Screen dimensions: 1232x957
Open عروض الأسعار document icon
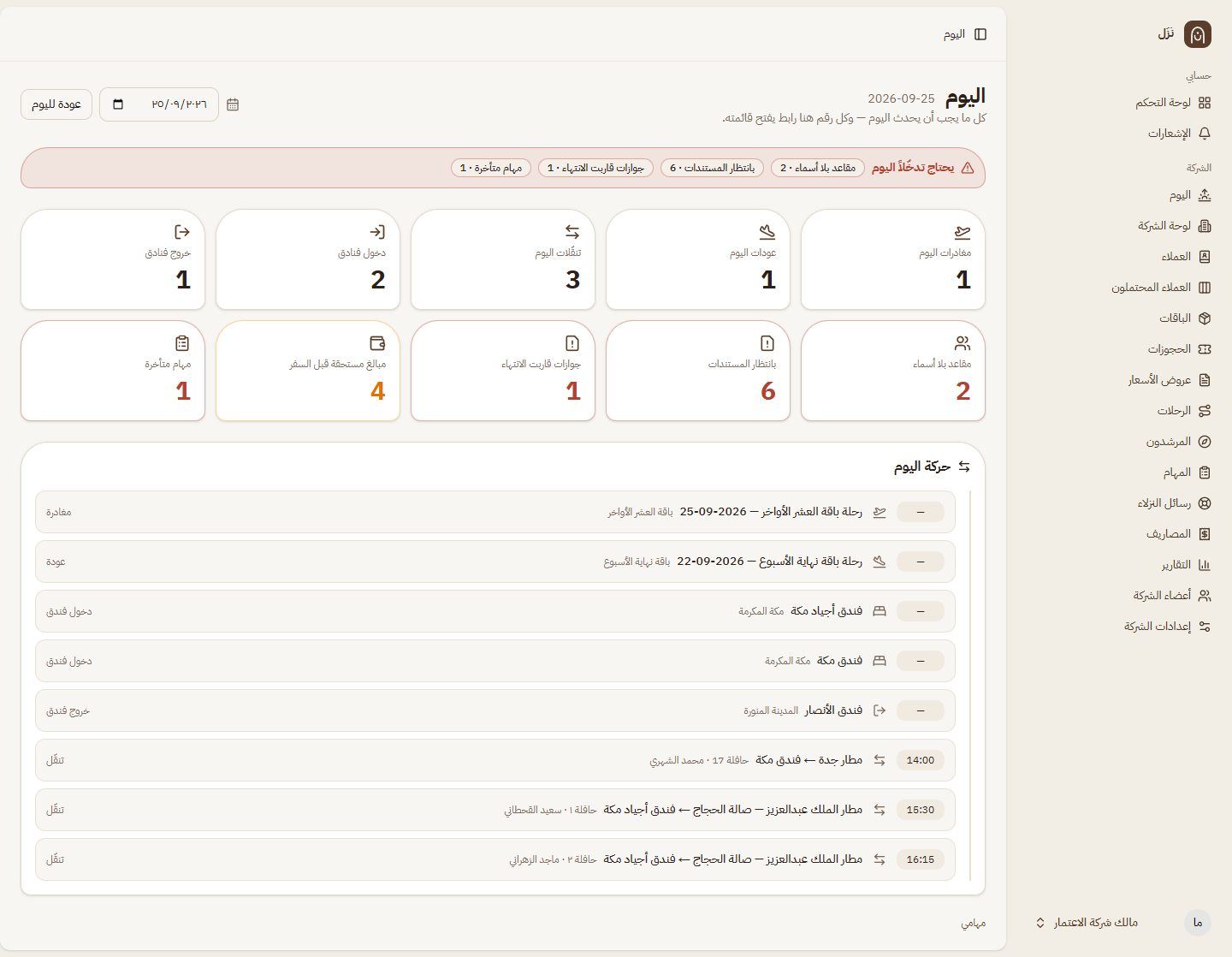pyautogui.click(x=1205, y=380)
